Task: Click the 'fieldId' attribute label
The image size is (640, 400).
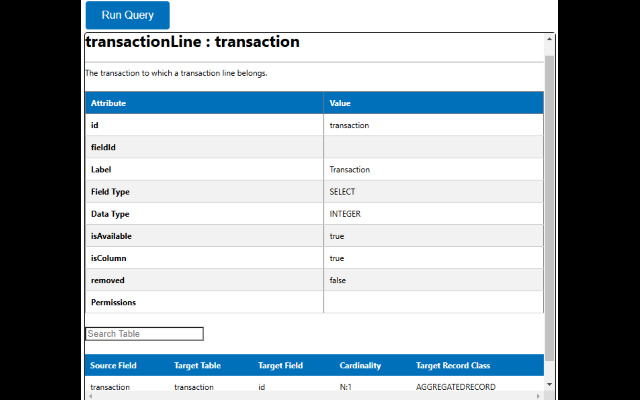Action: (x=103, y=147)
